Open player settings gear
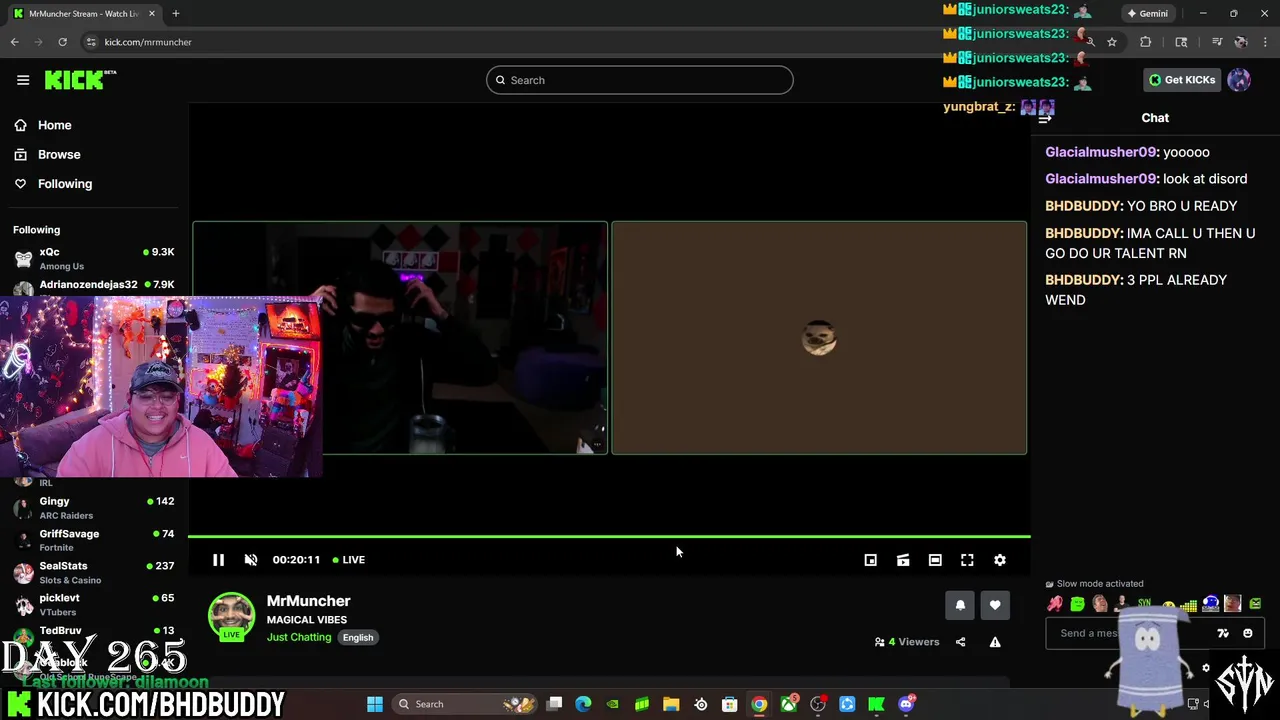Image resolution: width=1280 pixels, height=720 pixels. tap(1000, 560)
